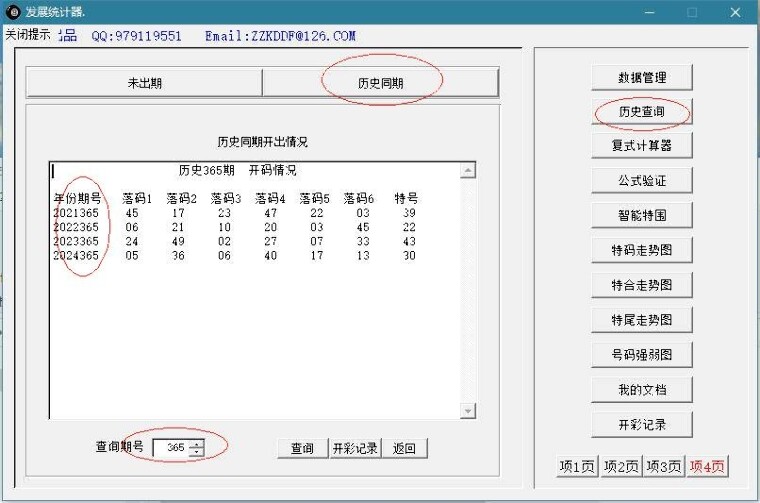Go to 项1页
This screenshot has width=760, height=503.
577,466
